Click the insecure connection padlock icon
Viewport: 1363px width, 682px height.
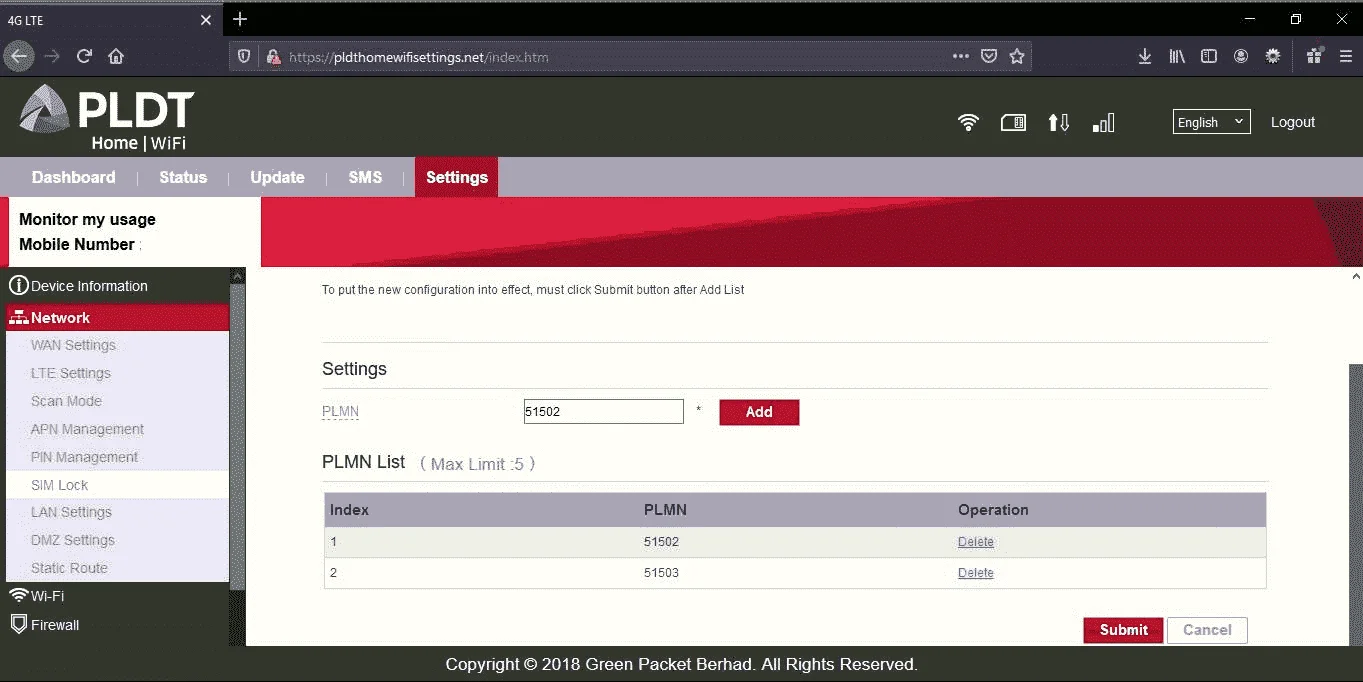point(272,57)
